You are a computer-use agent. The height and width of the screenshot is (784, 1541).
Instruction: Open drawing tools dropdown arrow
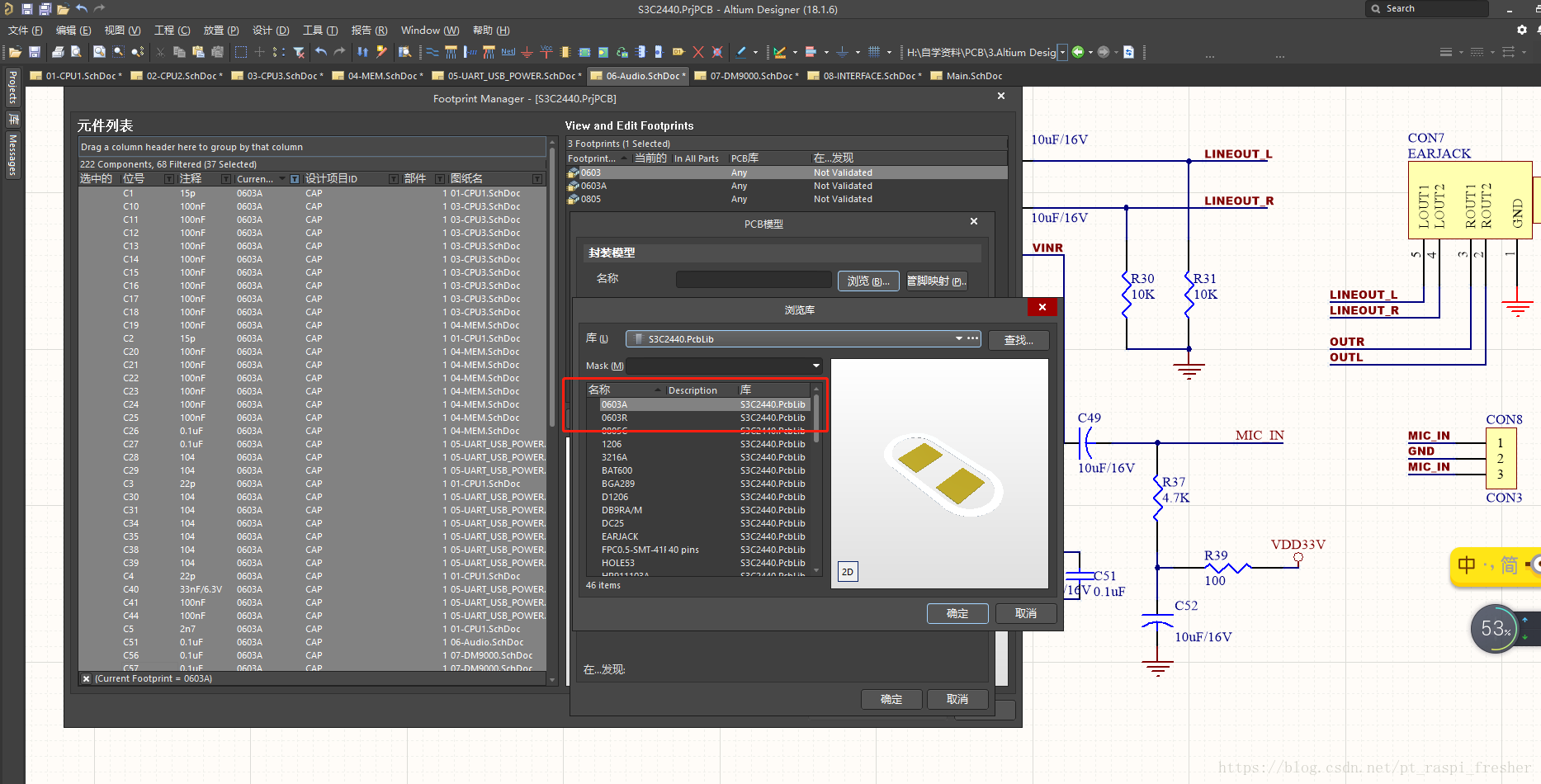(755, 52)
